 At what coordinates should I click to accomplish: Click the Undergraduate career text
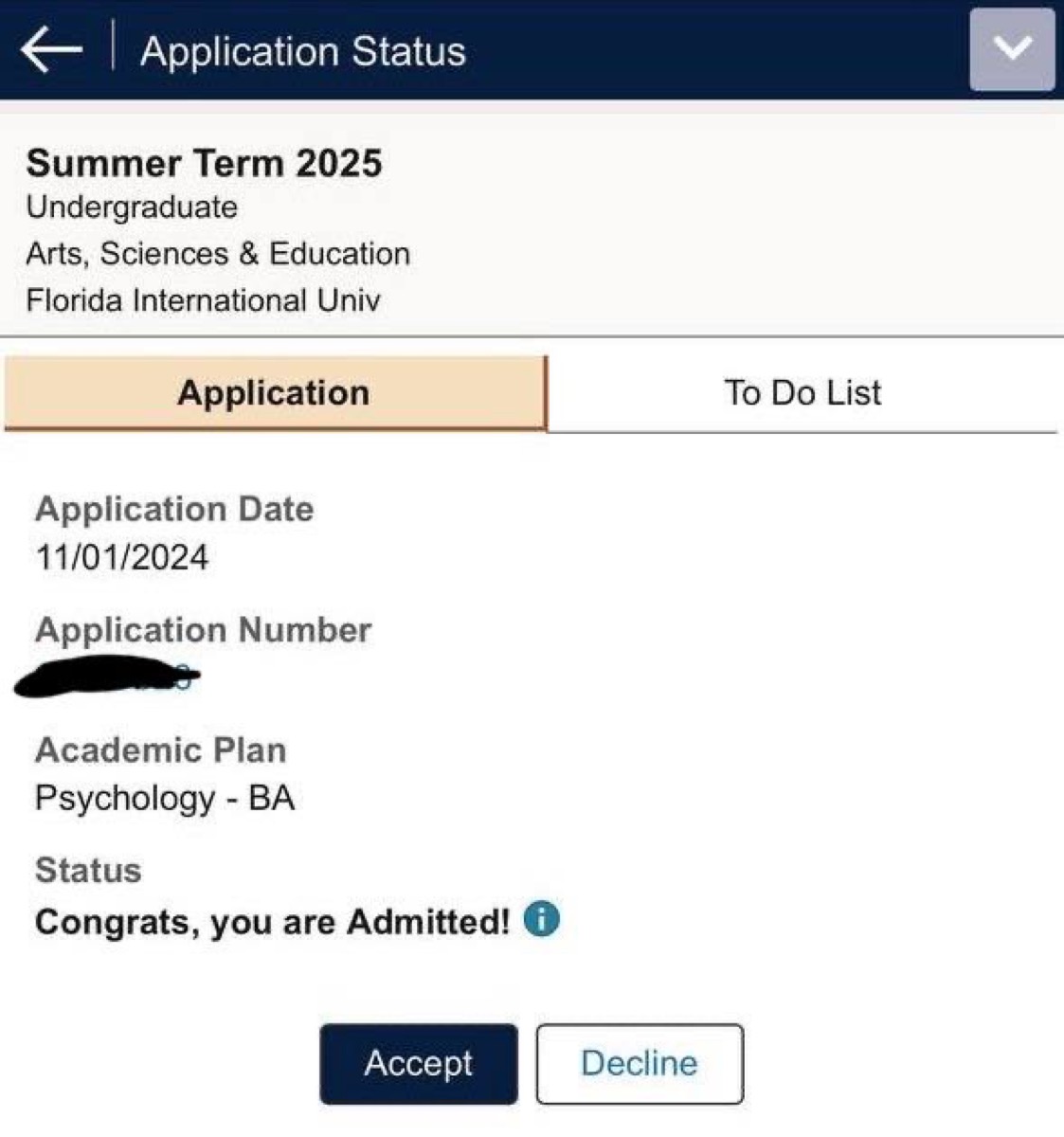point(133,208)
